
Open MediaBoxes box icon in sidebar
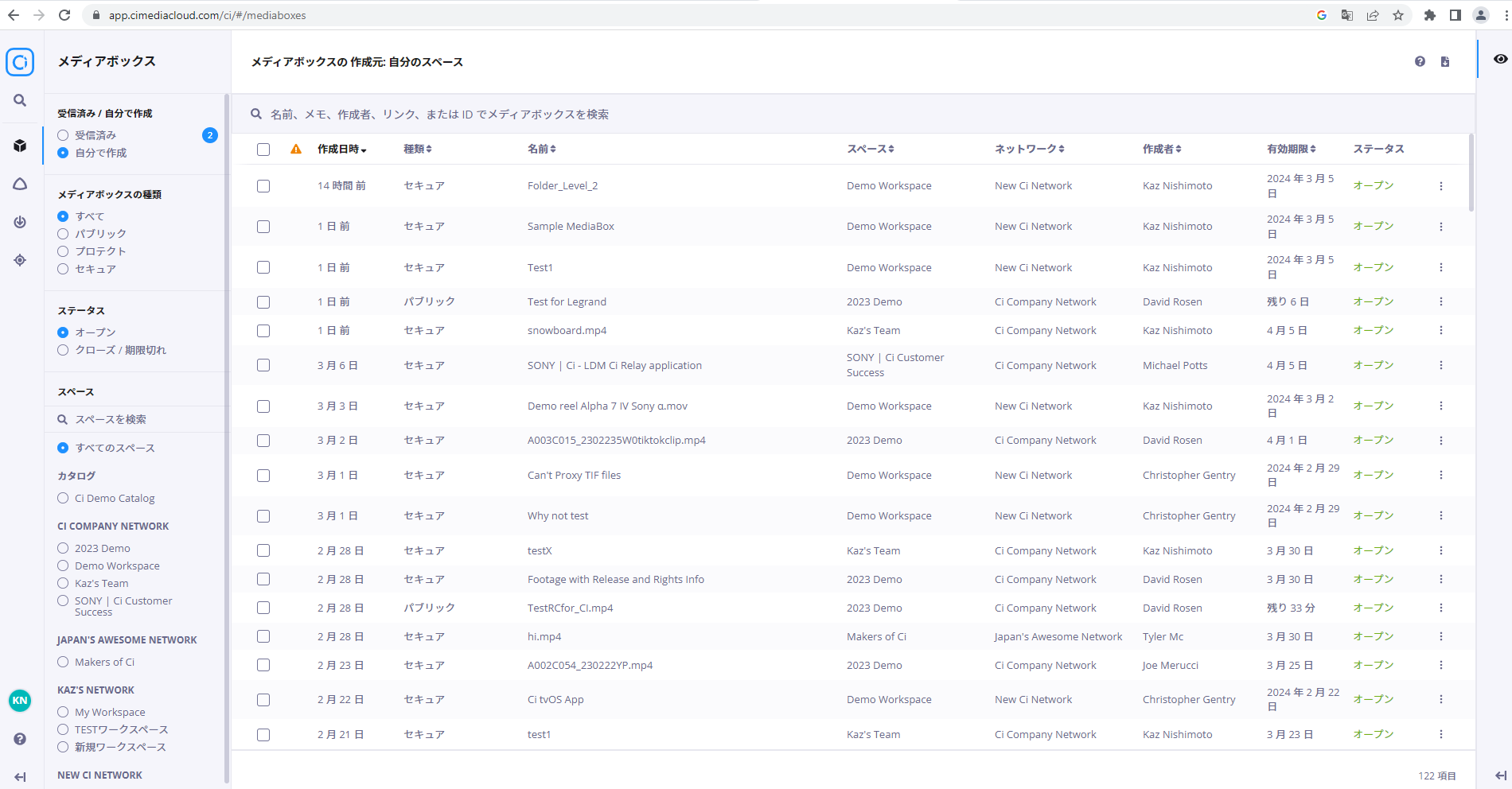(x=20, y=146)
